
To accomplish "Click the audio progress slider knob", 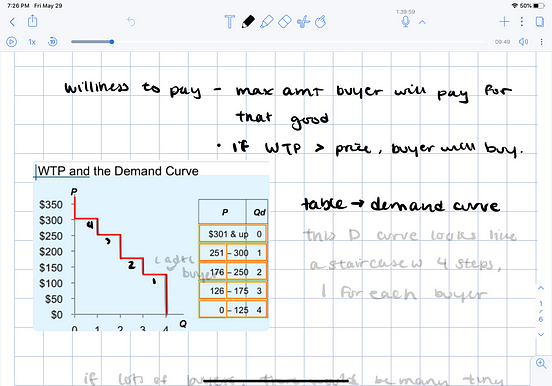I will pyautogui.click(x=112, y=42).
